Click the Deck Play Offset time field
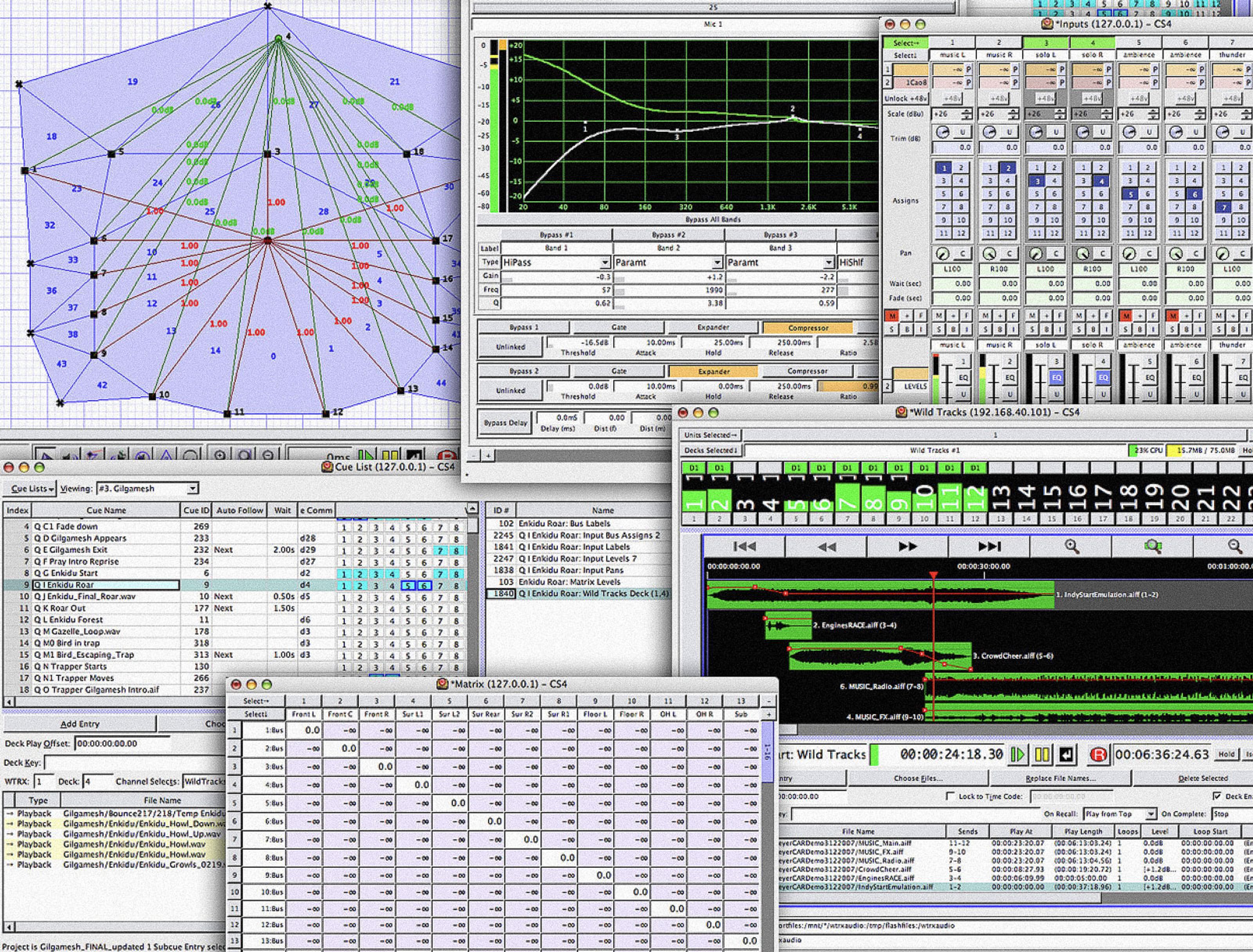Image resolution: width=1253 pixels, height=952 pixels. (x=123, y=743)
